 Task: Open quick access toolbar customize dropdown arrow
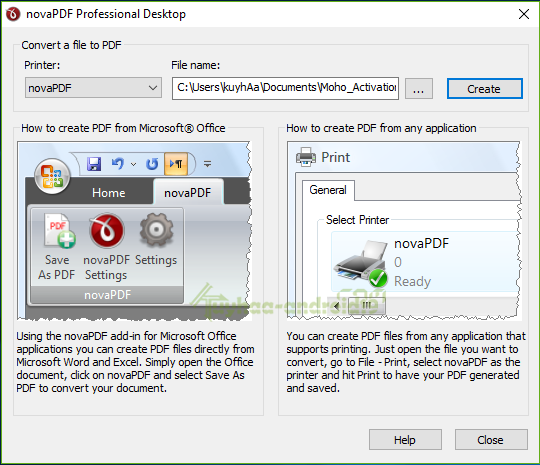[x=207, y=164]
